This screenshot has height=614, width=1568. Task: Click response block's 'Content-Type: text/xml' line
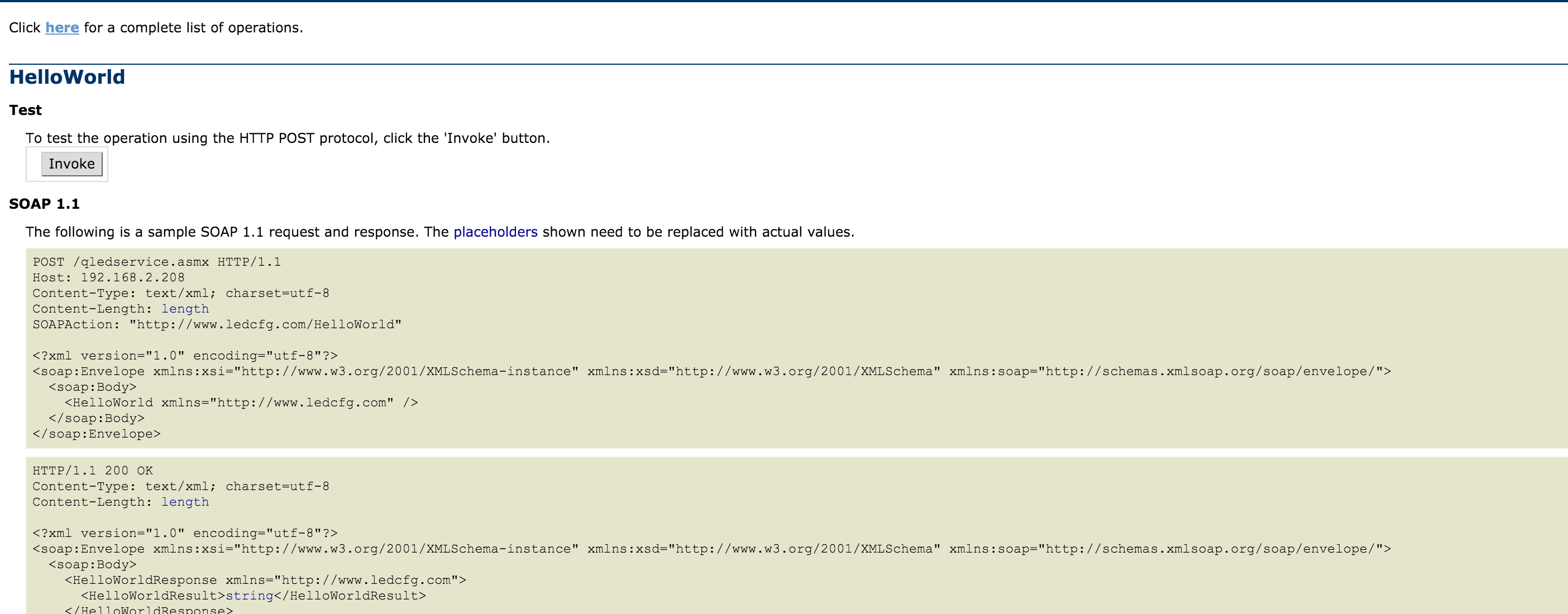(181, 486)
